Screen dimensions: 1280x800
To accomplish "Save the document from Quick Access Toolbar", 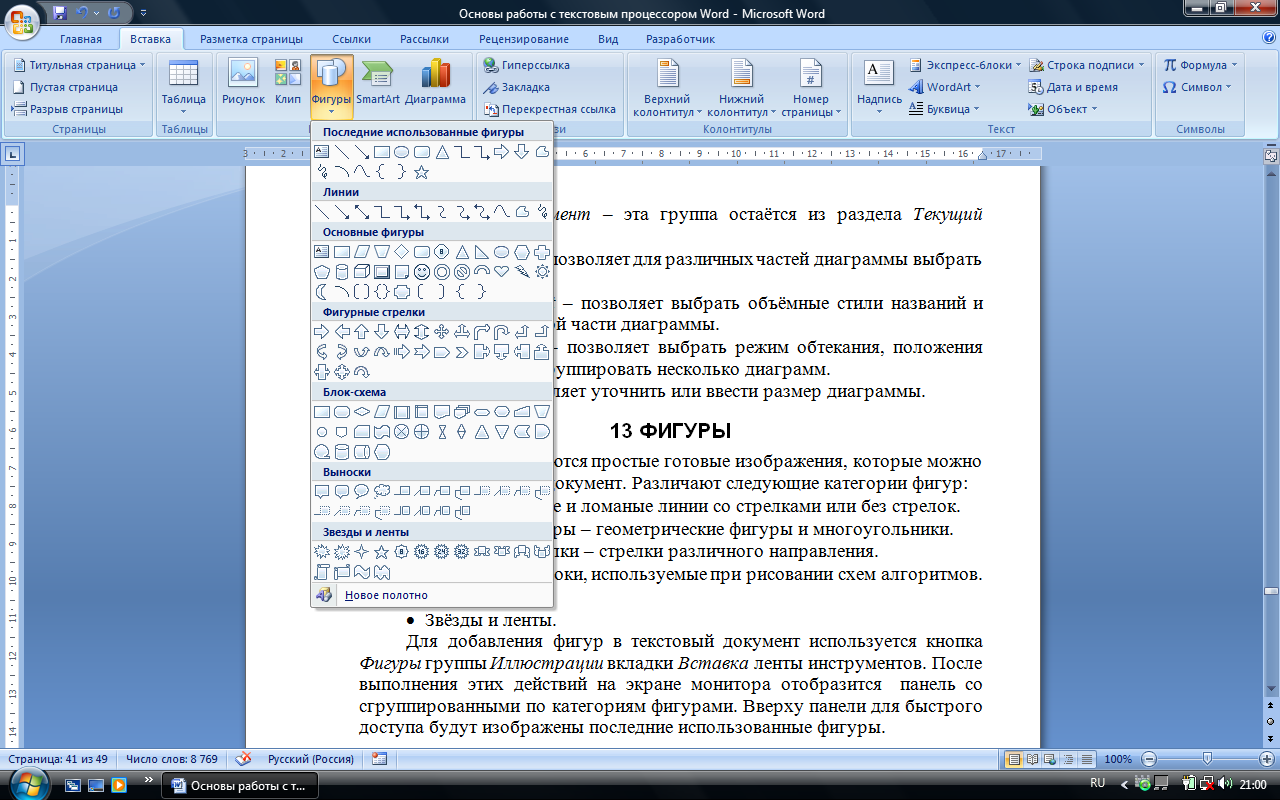I will pos(60,13).
